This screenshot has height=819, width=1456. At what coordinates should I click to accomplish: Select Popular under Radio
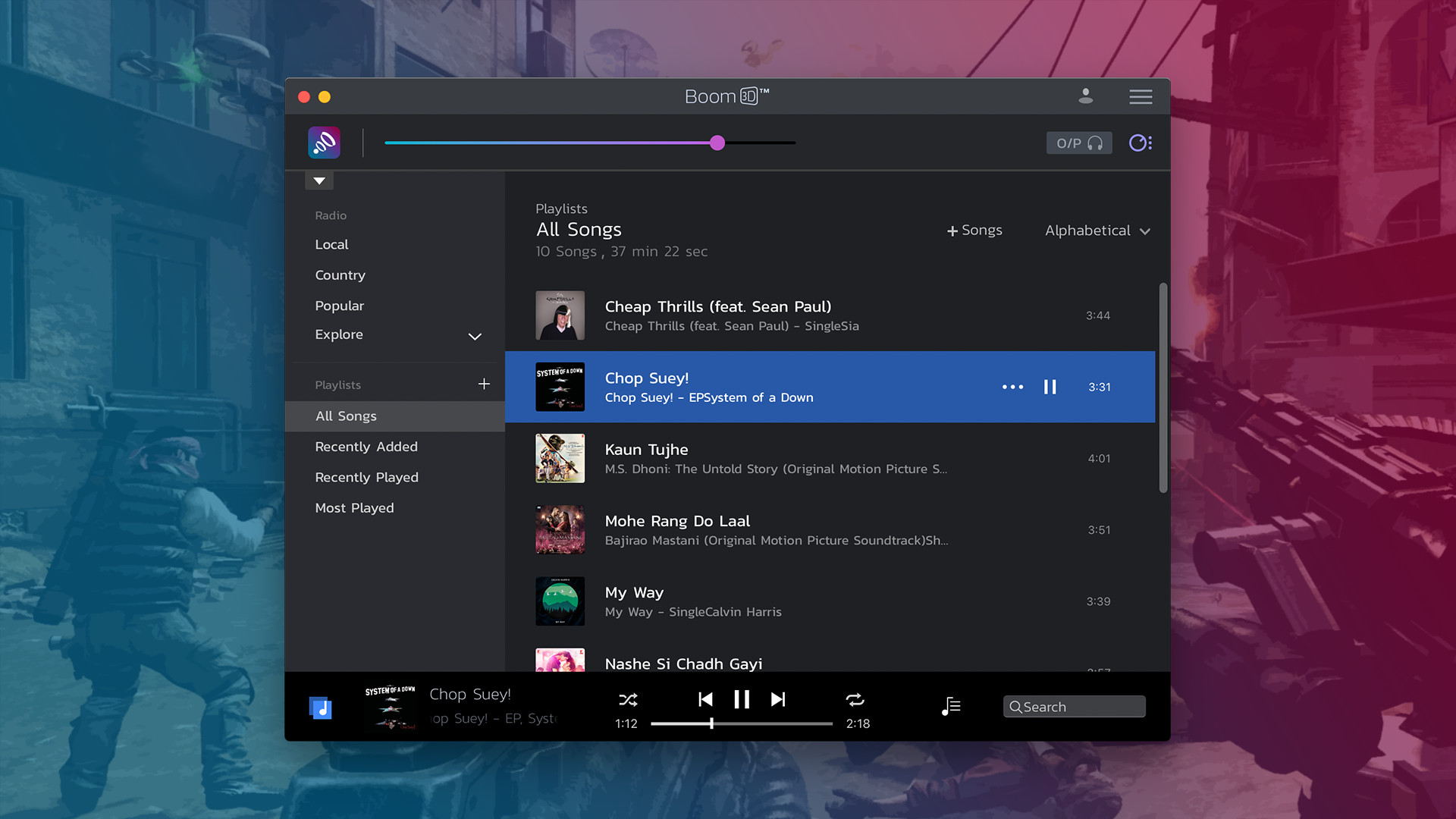pos(340,306)
